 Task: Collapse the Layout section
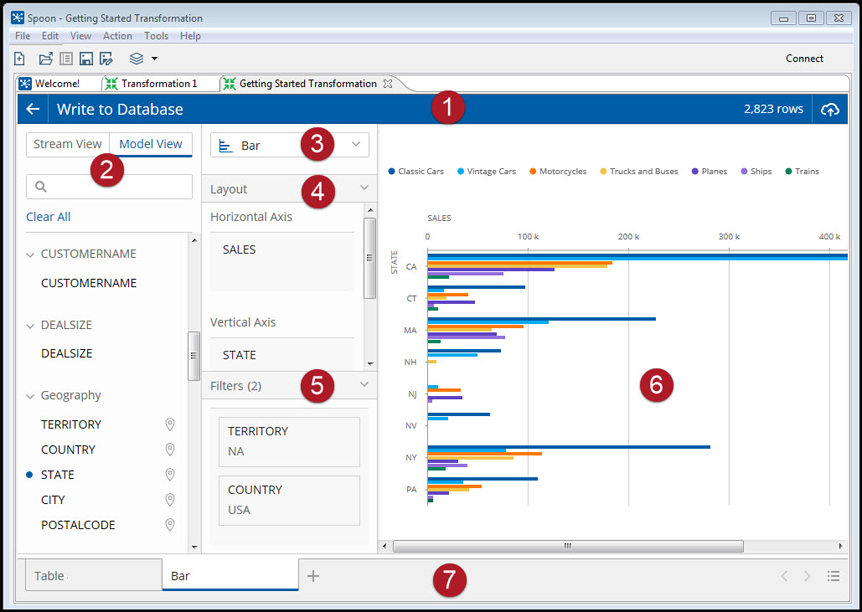tap(364, 188)
